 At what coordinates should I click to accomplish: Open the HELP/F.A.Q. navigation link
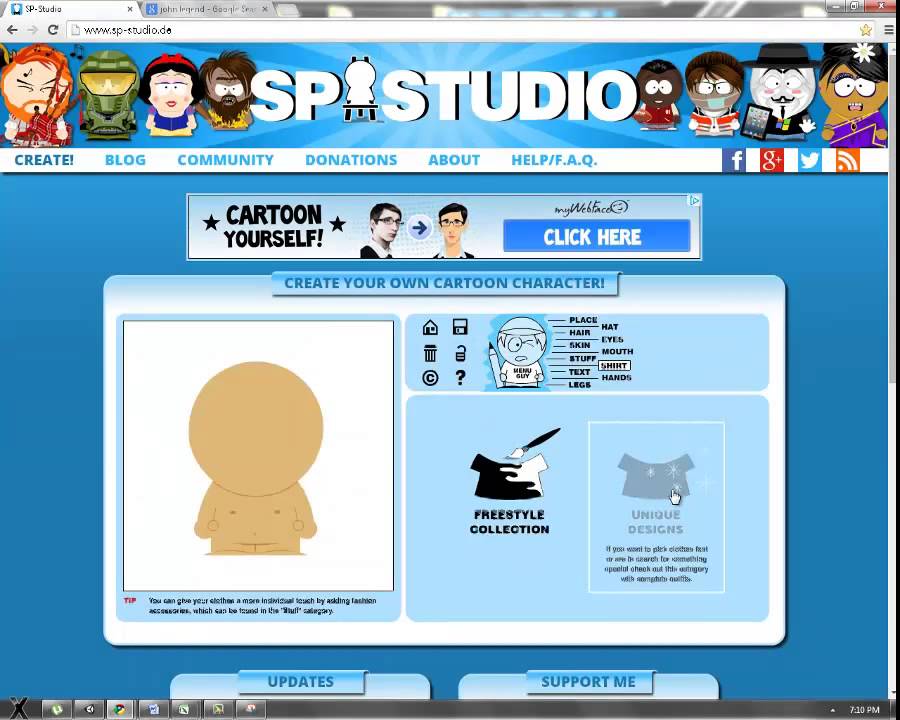[x=554, y=160]
